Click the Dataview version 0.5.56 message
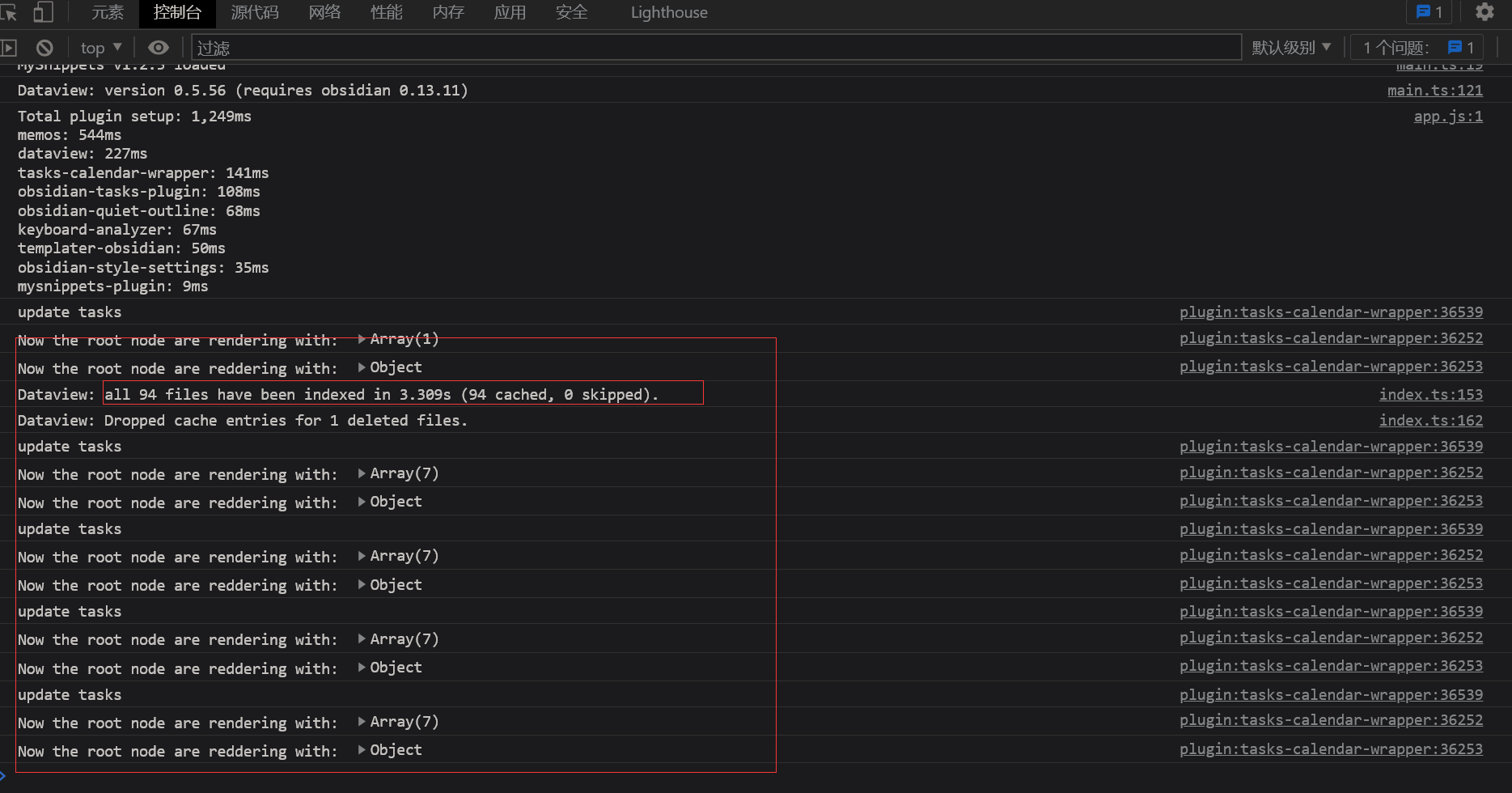 point(243,91)
